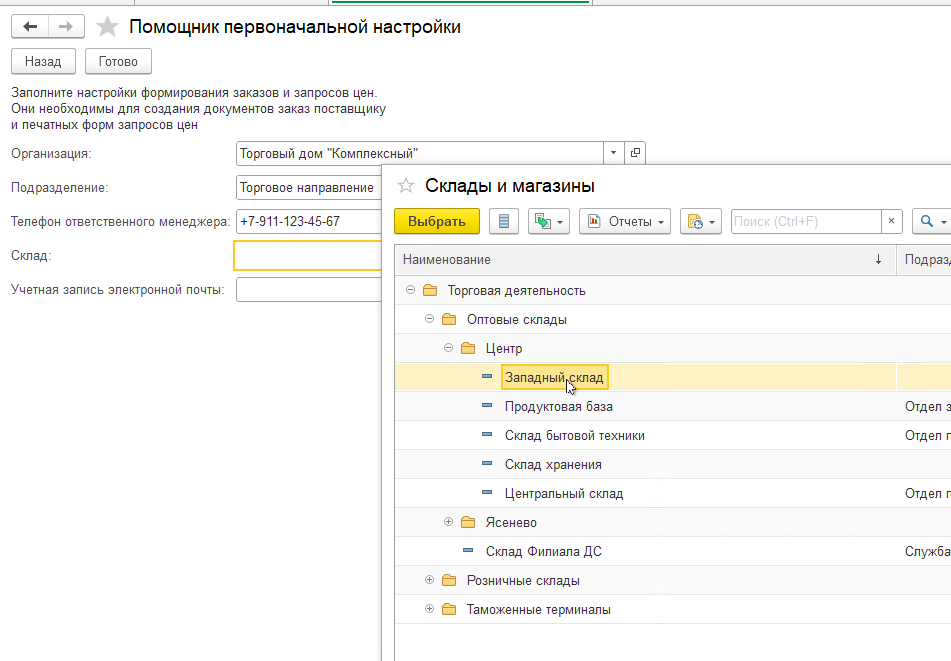Click the Назад button
The width and height of the screenshot is (951, 661).
pos(43,61)
